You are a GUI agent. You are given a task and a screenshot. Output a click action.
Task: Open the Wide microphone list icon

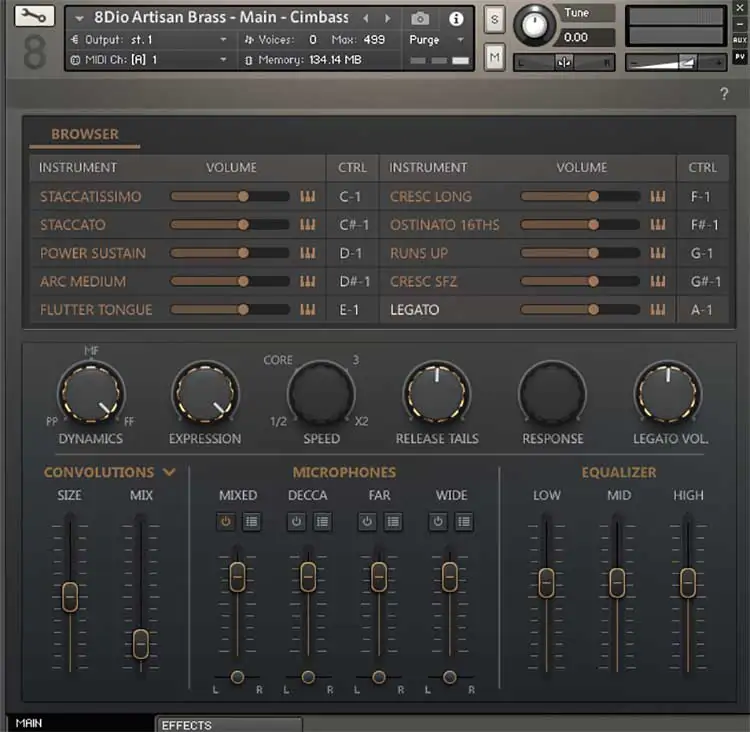pos(463,521)
